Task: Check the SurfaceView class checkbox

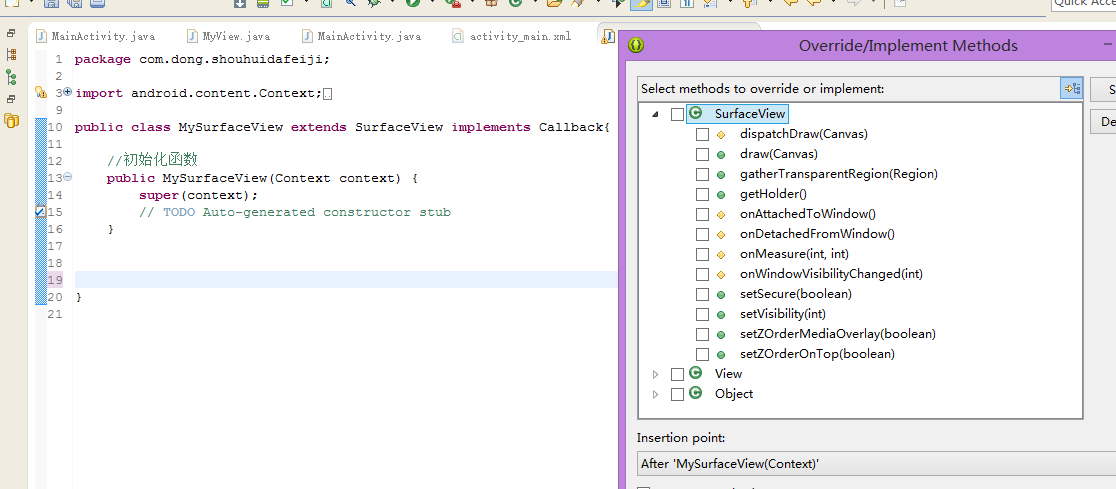Action: 677,114
